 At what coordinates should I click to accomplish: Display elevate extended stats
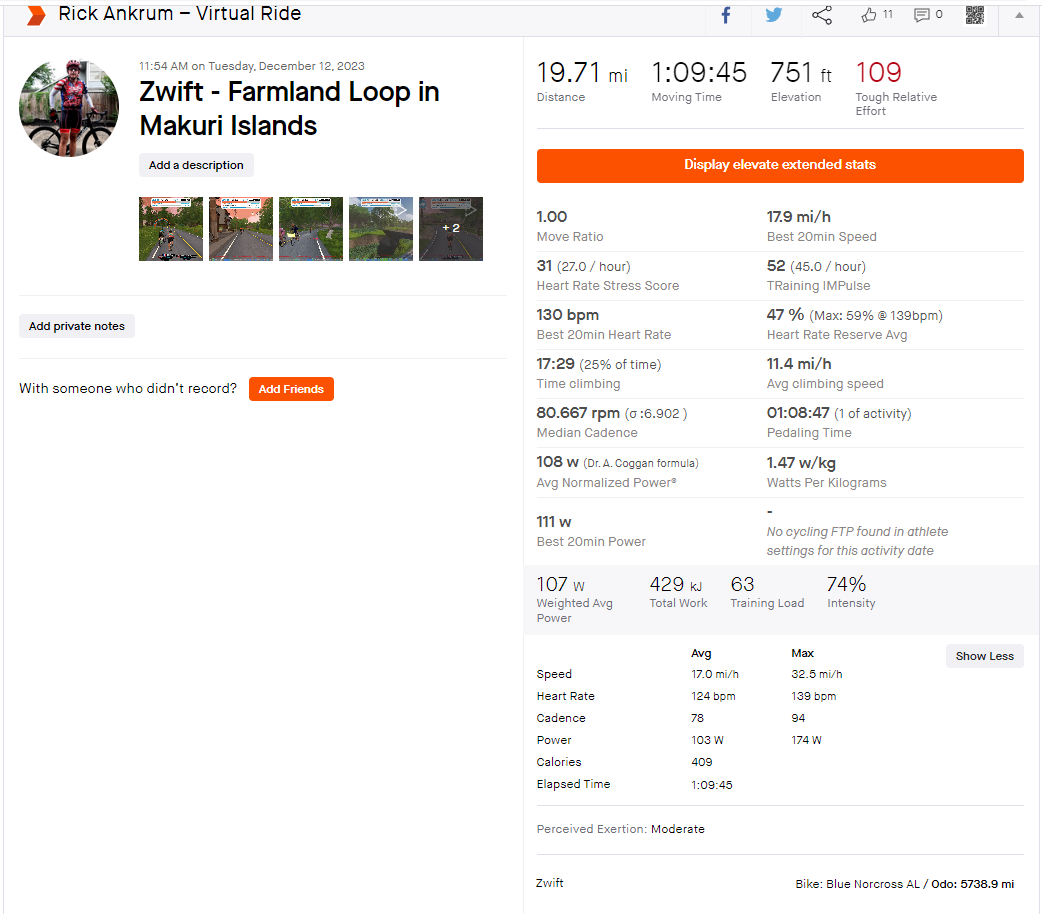[780, 166]
